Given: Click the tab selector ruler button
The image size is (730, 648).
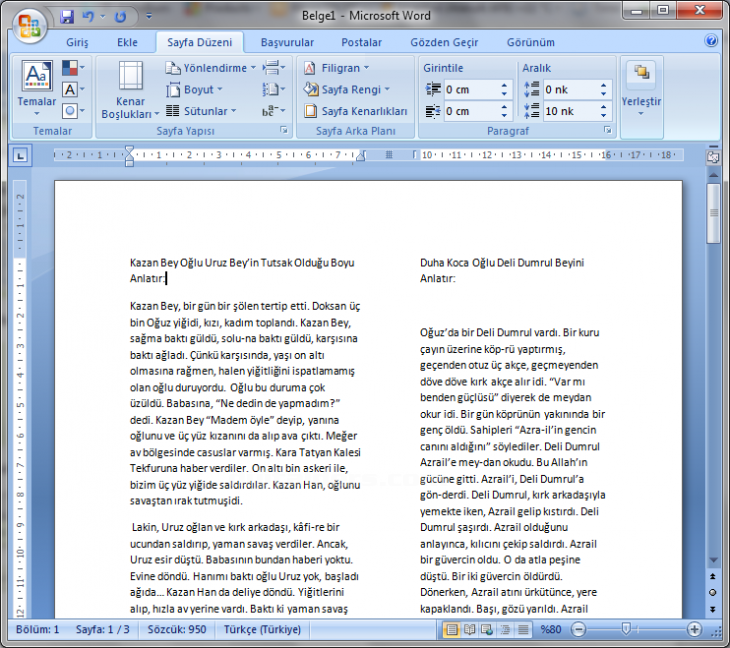Looking at the screenshot, I should point(20,155).
